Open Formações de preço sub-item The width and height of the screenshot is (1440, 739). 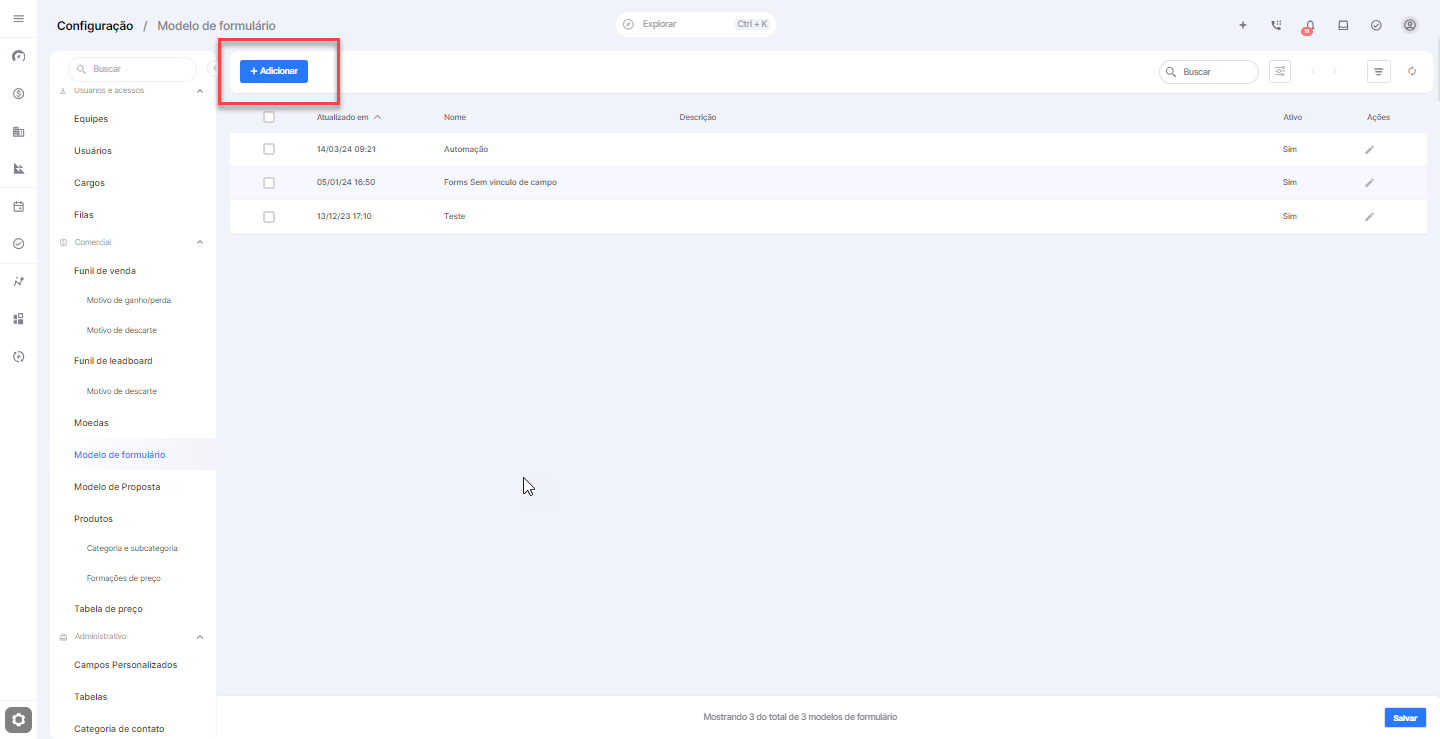(x=124, y=578)
